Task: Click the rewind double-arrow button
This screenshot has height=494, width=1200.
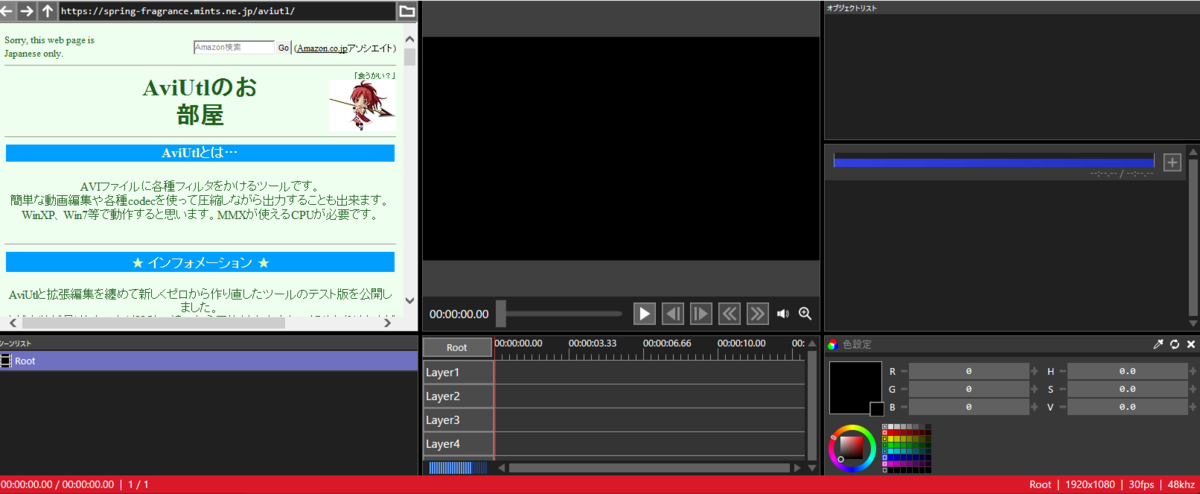Action: pyautogui.click(x=730, y=313)
